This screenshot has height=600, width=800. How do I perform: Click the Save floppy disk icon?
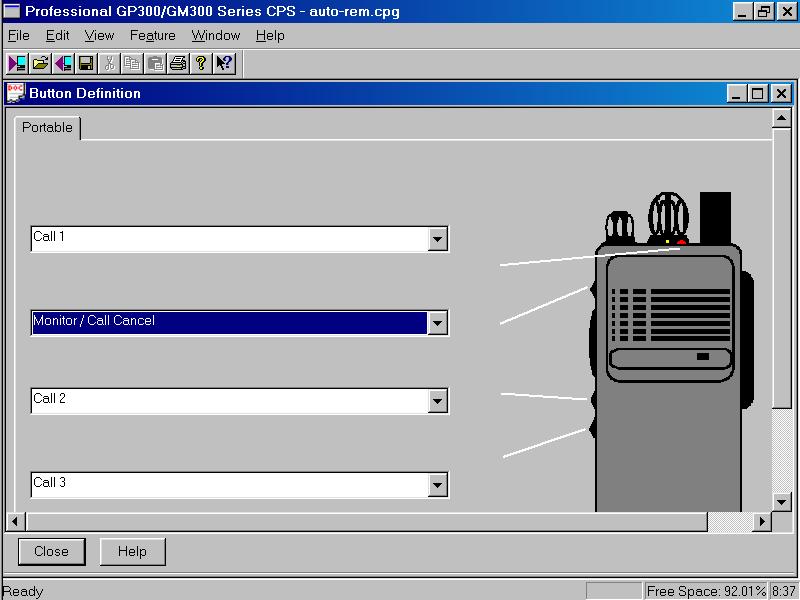coord(87,64)
